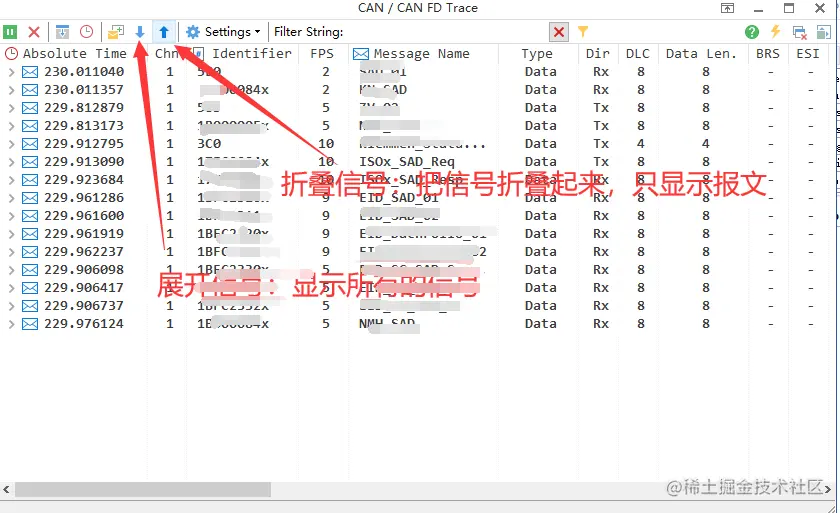840x513 pixels.
Task: Click the FPS column header
Action: tap(322, 54)
